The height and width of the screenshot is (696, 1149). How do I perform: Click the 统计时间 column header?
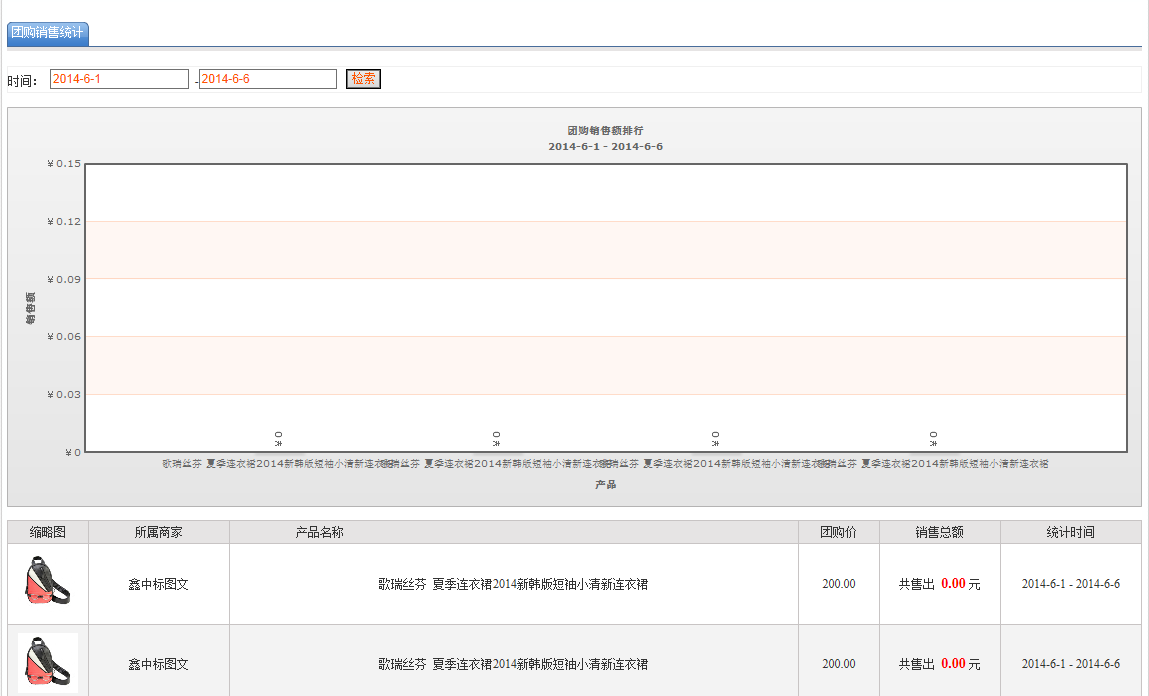click(1070, 532)
